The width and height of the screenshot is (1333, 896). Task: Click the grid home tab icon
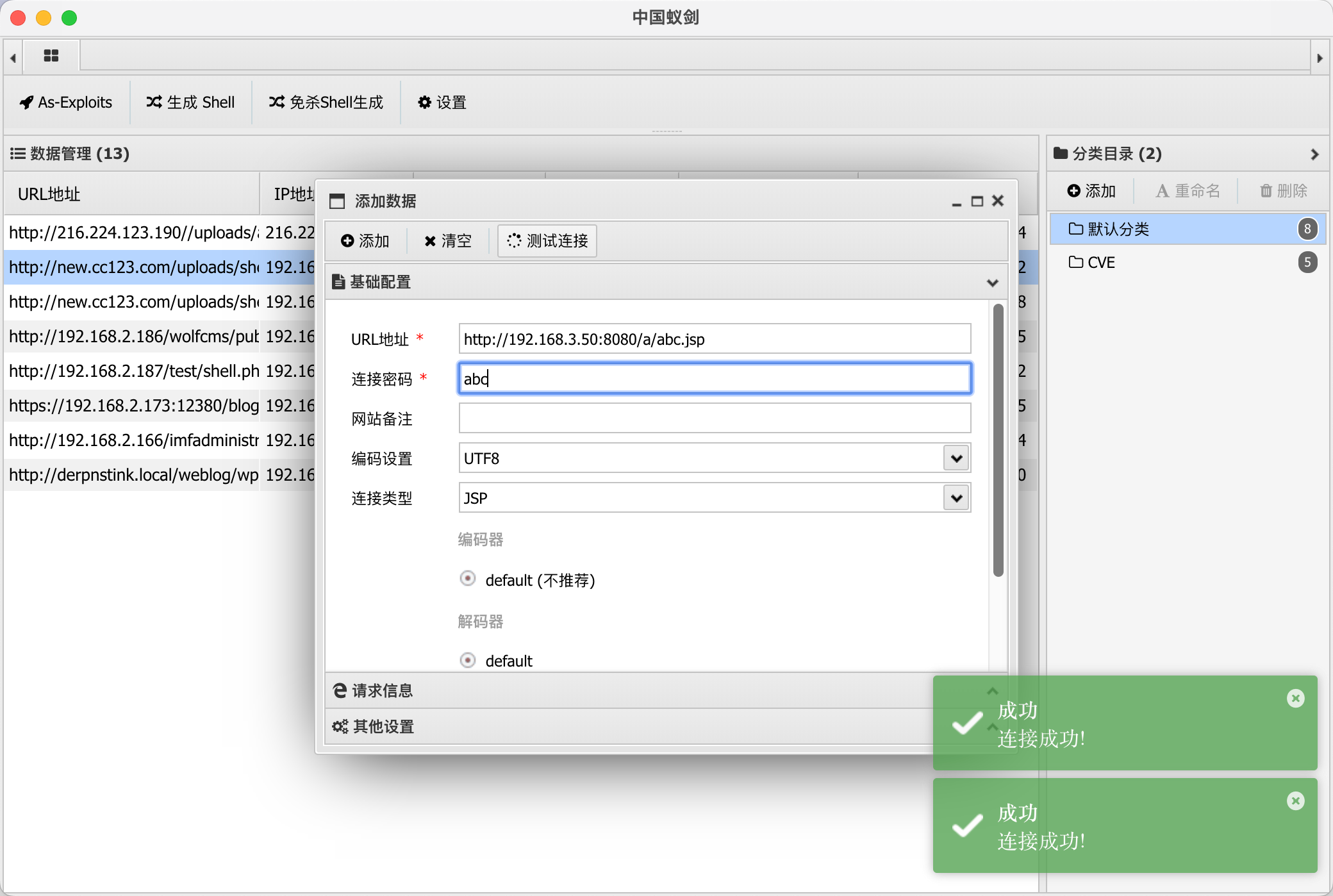pyautogui.click(x=51, y=56)
